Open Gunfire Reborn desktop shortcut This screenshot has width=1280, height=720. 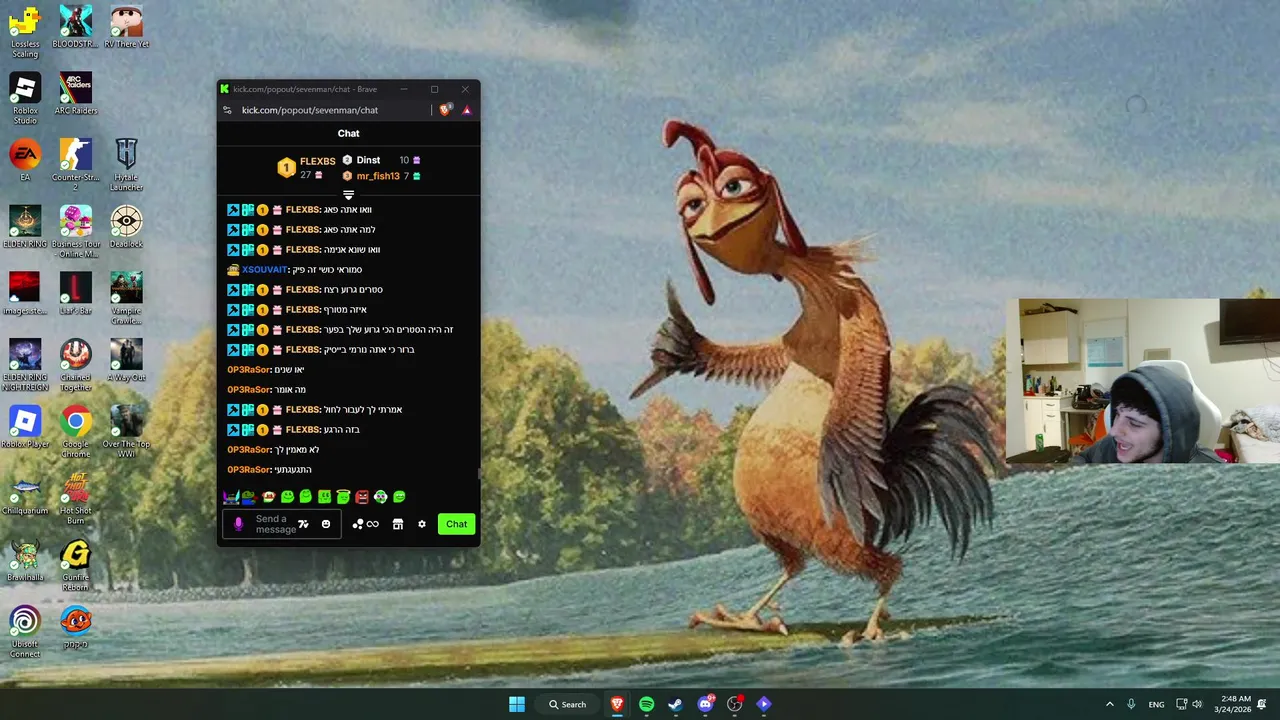point(76,566)
